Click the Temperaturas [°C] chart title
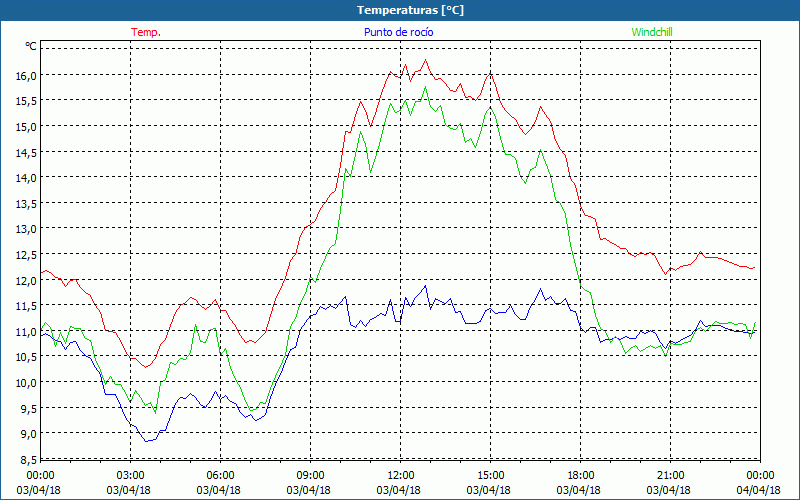The image size is (800, 500). 410,10
